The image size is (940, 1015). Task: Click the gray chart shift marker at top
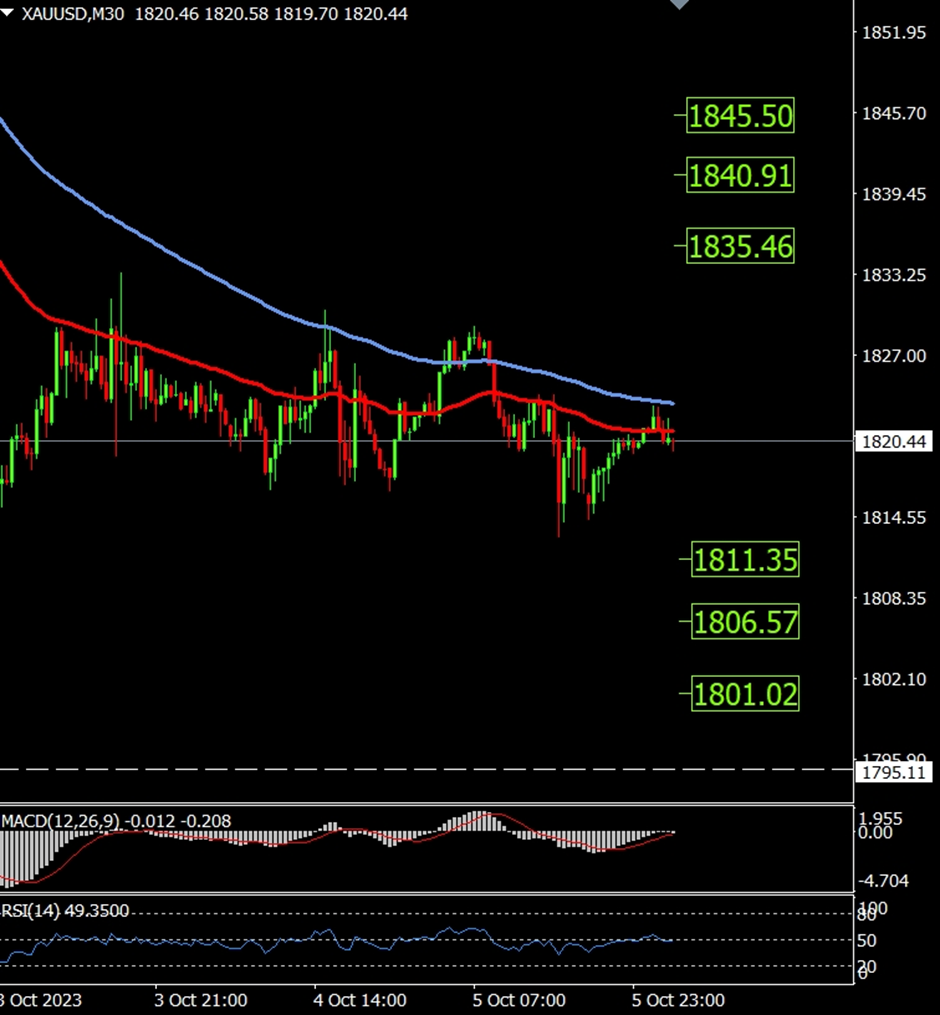click(679, 5)
